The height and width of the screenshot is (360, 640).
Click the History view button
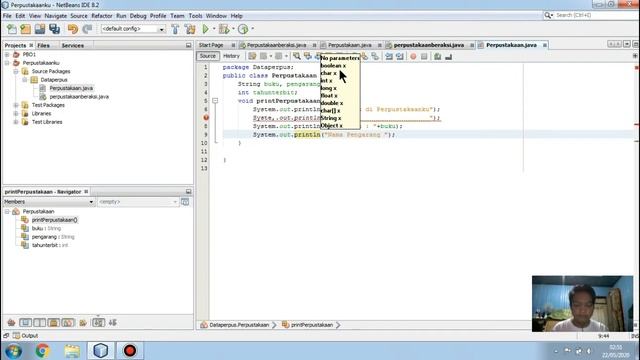(x=231, y=56)
